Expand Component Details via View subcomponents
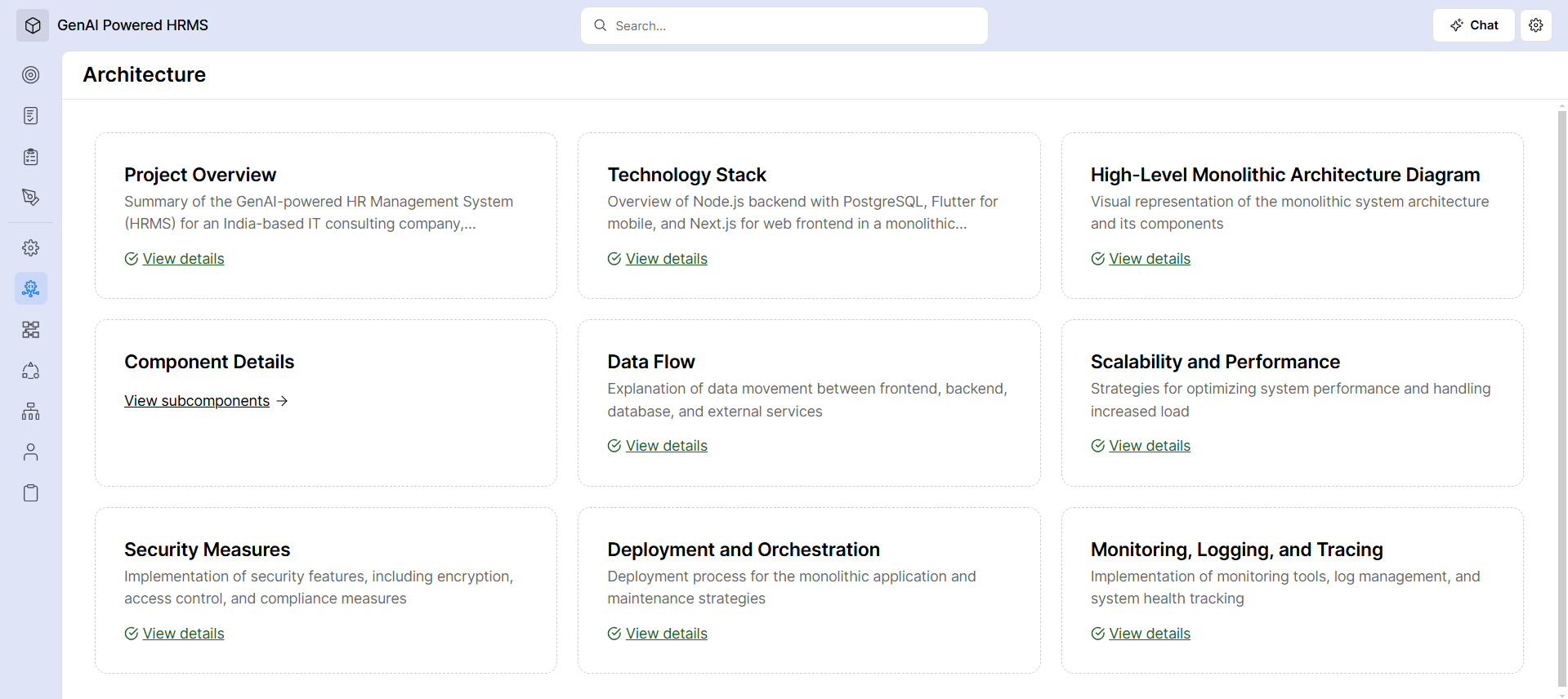1568x699 pixels. pyautogui.click(x=197, y=401)
